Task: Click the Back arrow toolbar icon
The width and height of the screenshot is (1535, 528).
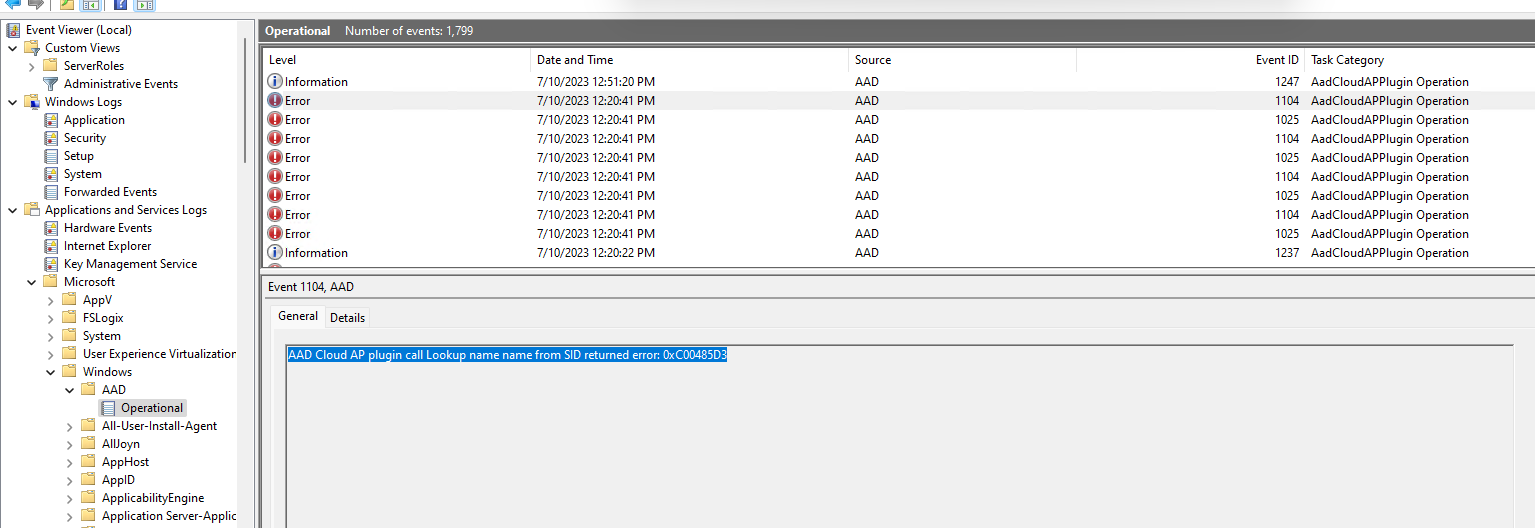Action: [13, 4]
